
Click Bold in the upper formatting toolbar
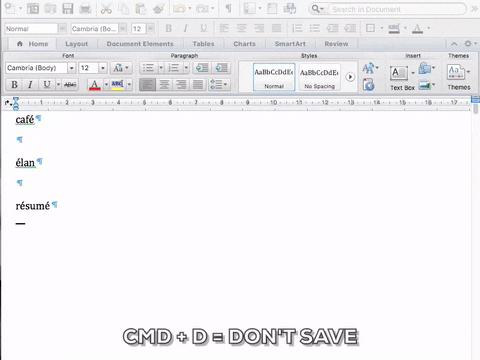[169, 29]
